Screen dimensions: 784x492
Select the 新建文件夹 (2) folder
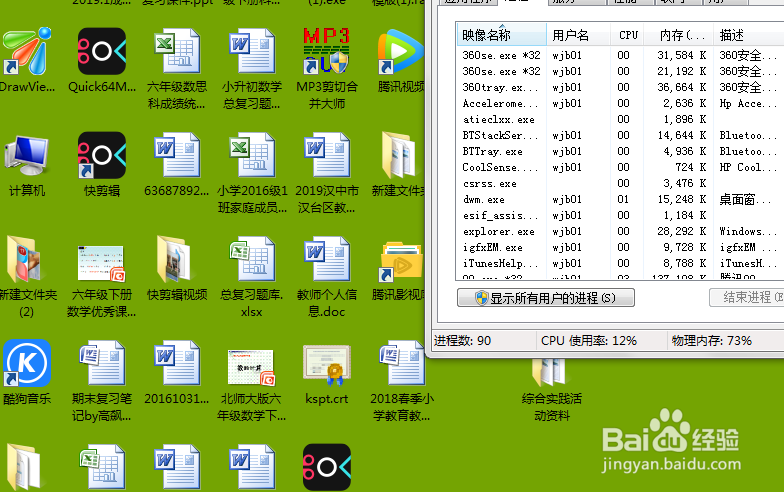pyautogui.click(x=26, y=277)
